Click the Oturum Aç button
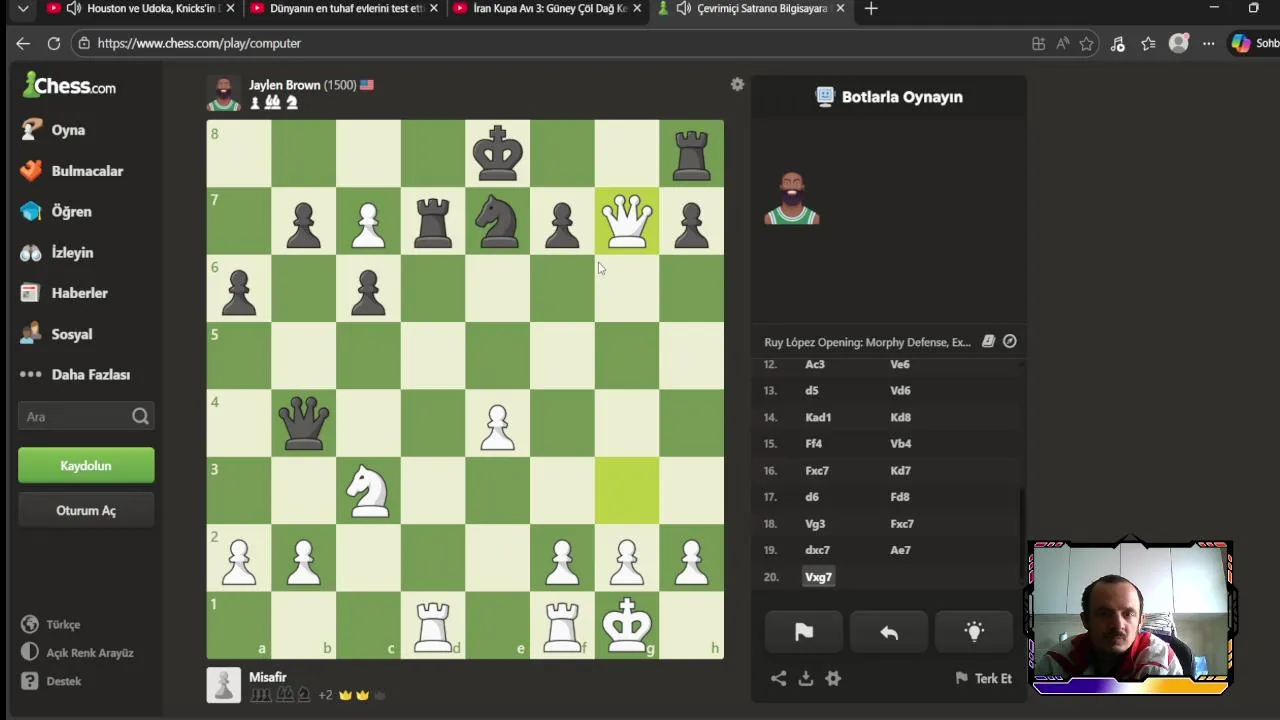 tap(86, 510)
